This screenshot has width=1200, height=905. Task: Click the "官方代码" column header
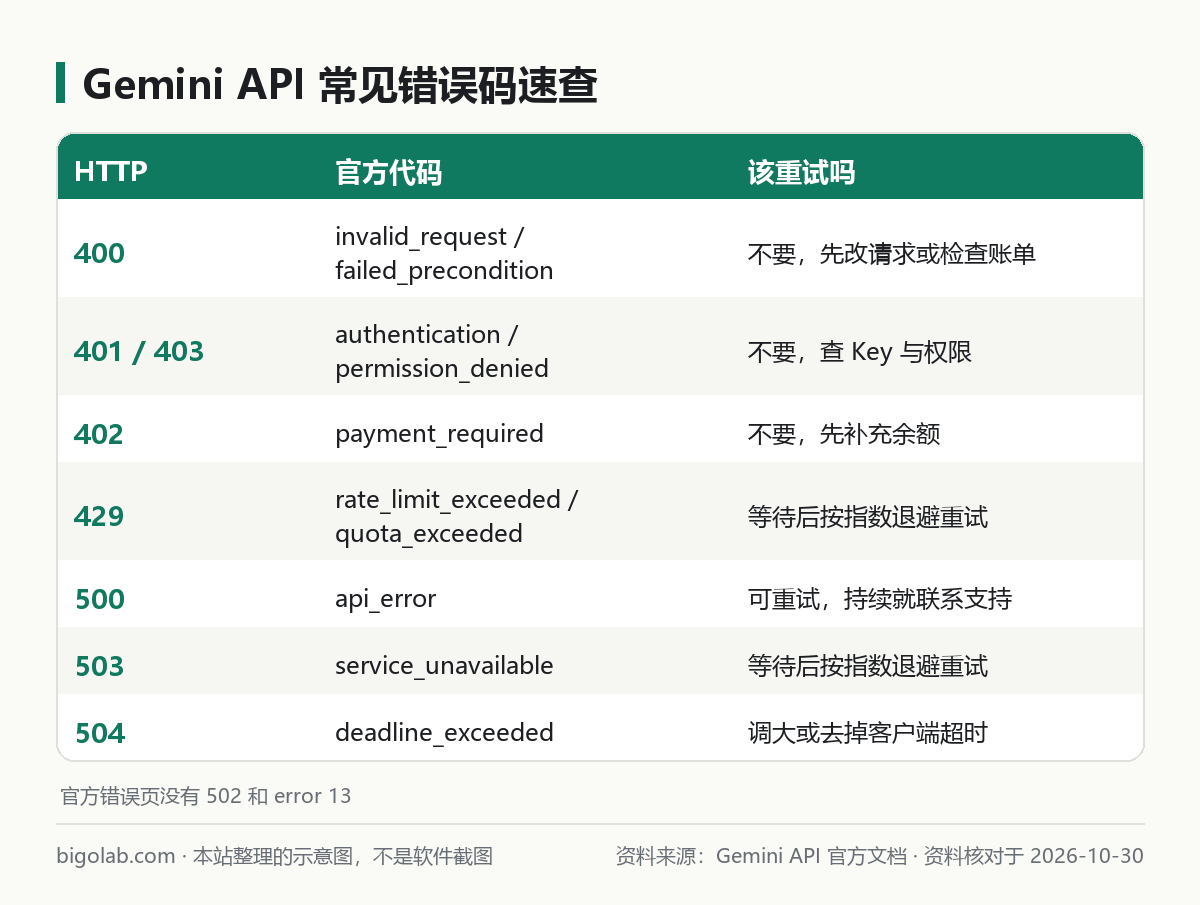click(388, 172)
